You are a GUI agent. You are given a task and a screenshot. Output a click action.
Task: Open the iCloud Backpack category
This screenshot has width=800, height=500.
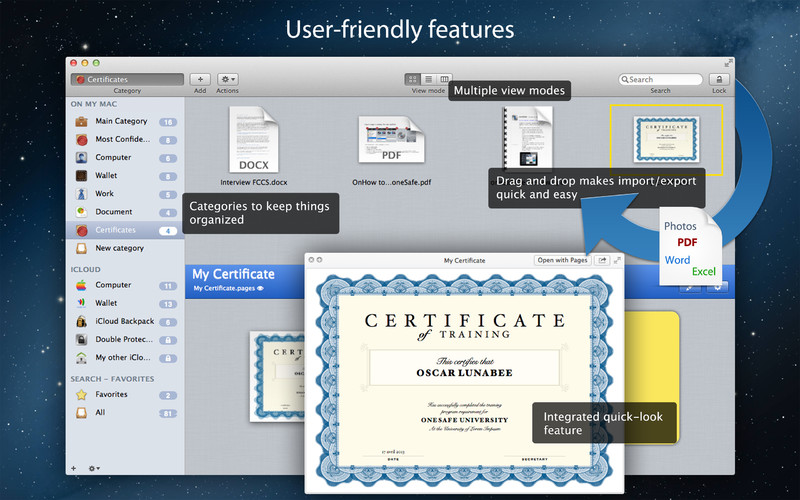tap(124, 321)
